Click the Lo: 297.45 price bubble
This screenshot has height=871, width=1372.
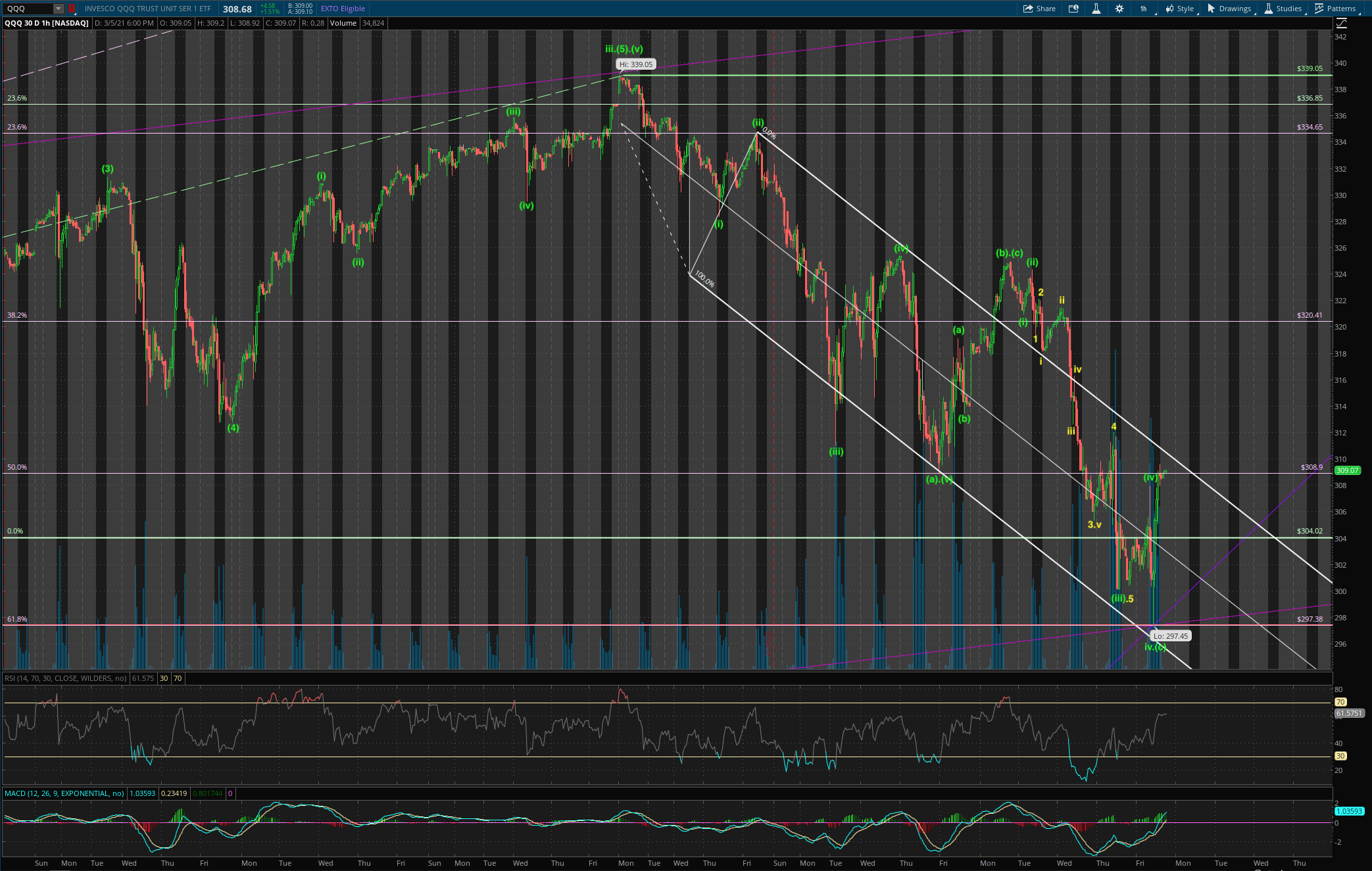[x=1170, y=636]
